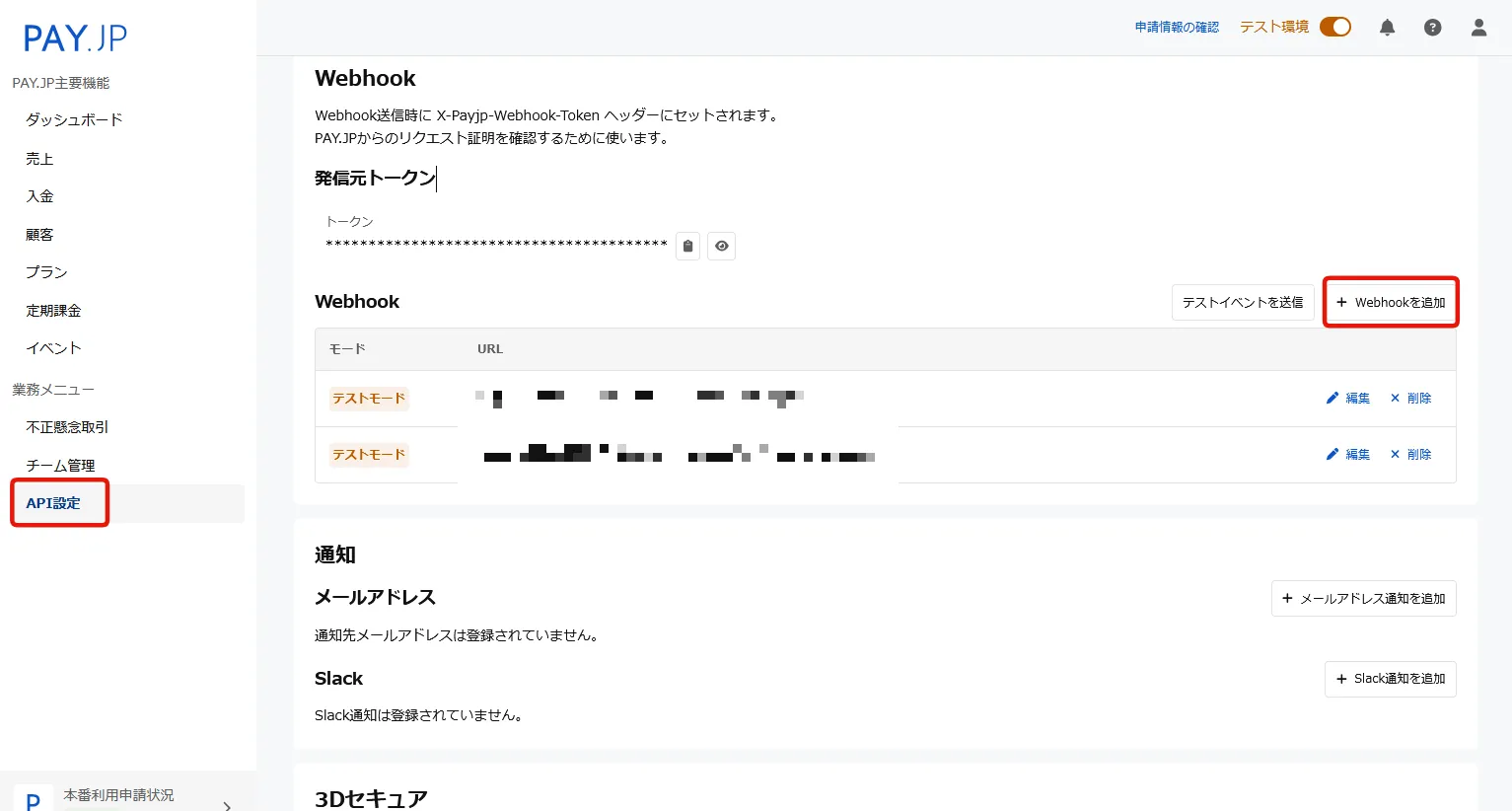This screenshot has width=1512, height=811.
Task: Delete the first テストモード webhook
Action: coord(1410,399)
